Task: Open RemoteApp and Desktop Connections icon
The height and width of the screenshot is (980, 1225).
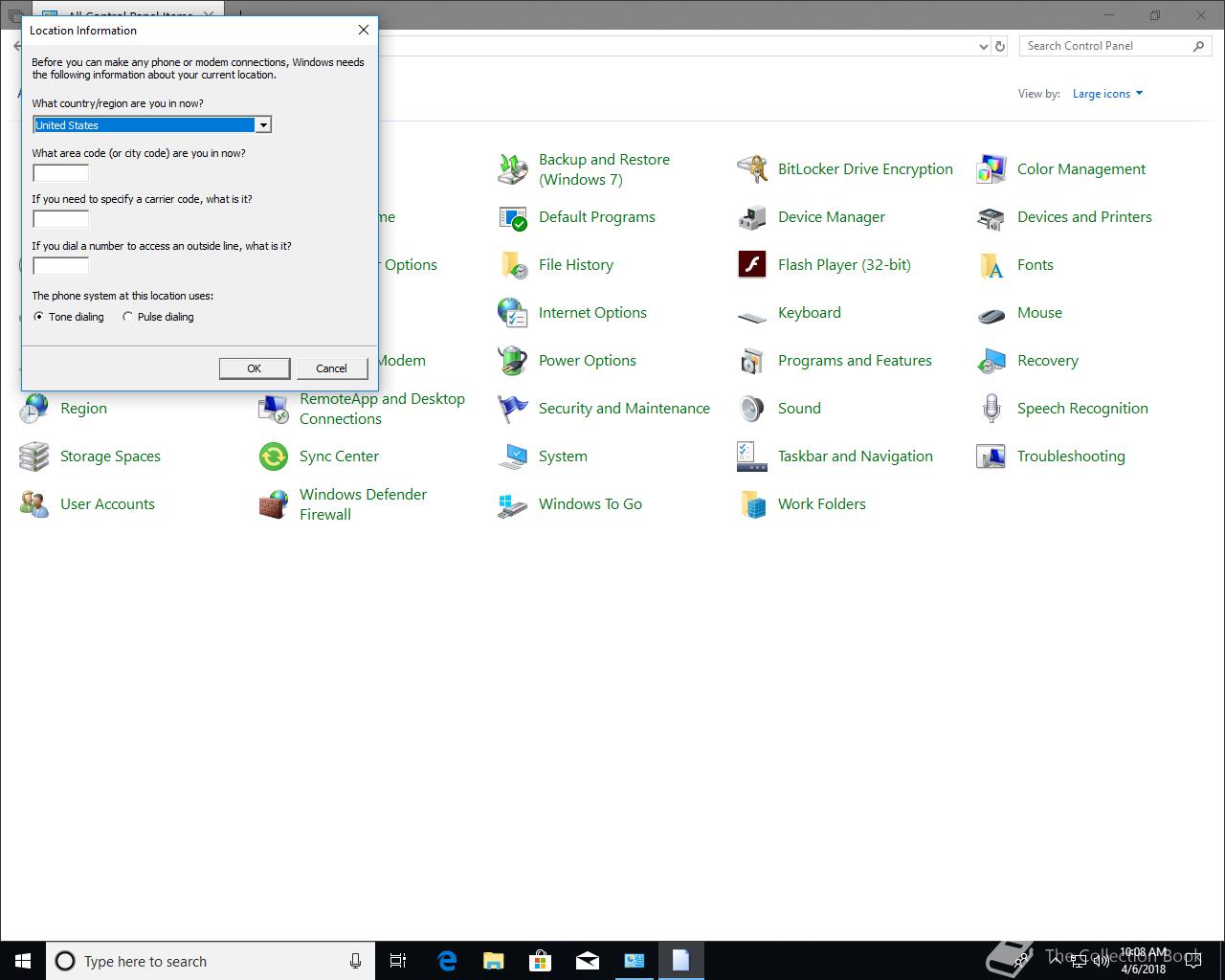Action: pos(274,409)
